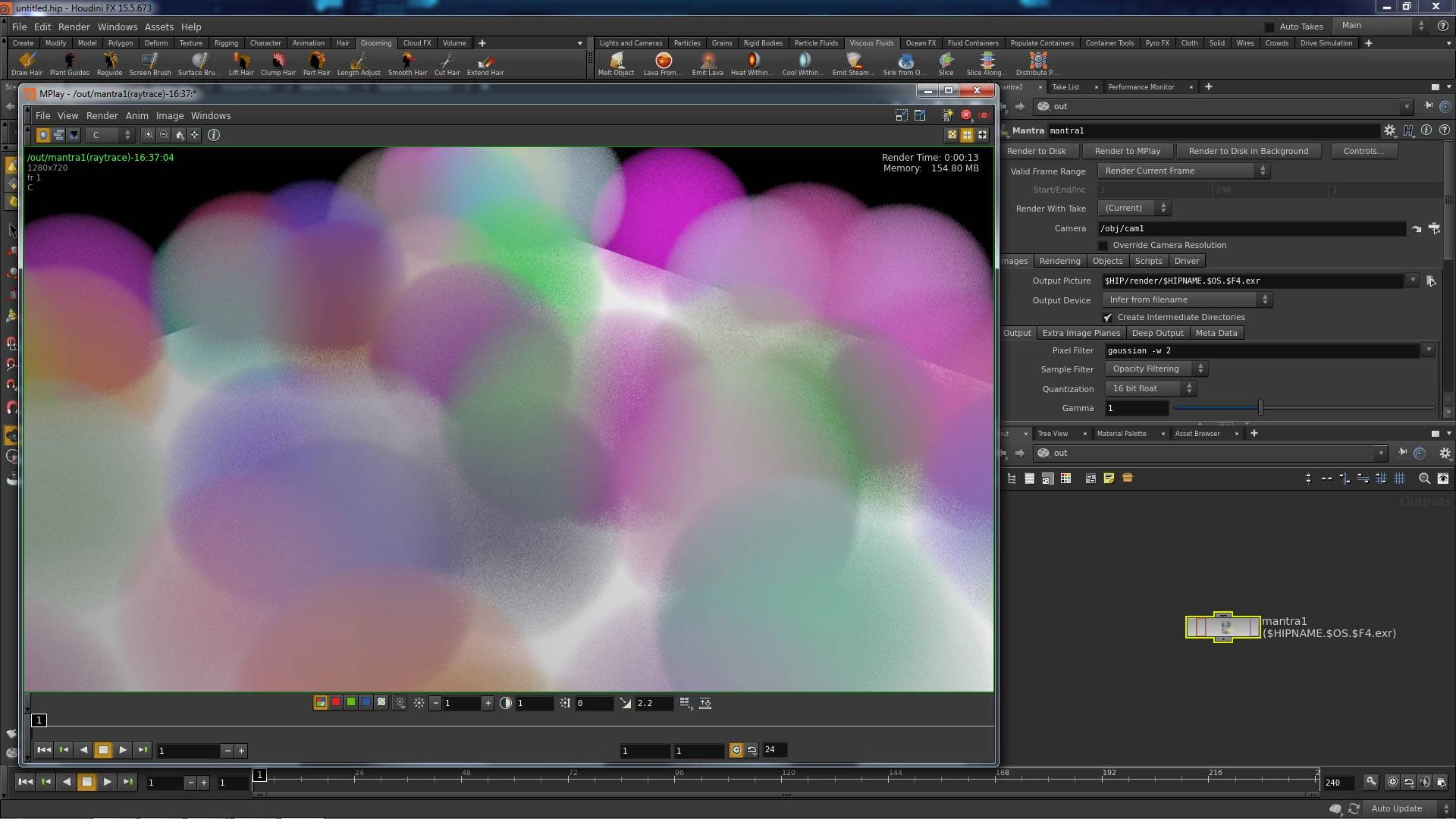Open render Controls dialog
Viewport: 1456px width, 819px height.
pyautogui.click(x=1363, y=151)
